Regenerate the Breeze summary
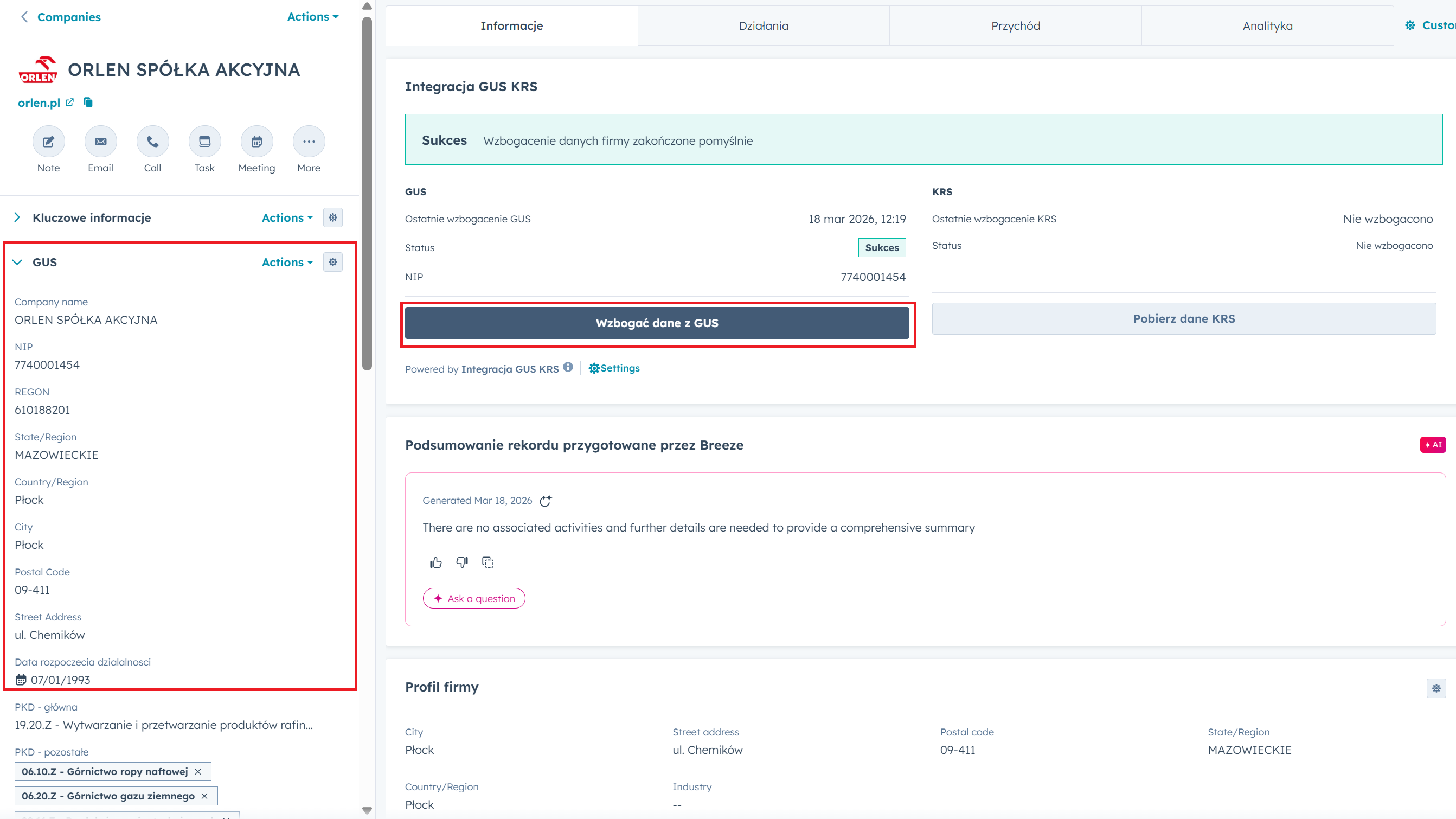This screenshot has height=819, width=1456. coord(546,501)
